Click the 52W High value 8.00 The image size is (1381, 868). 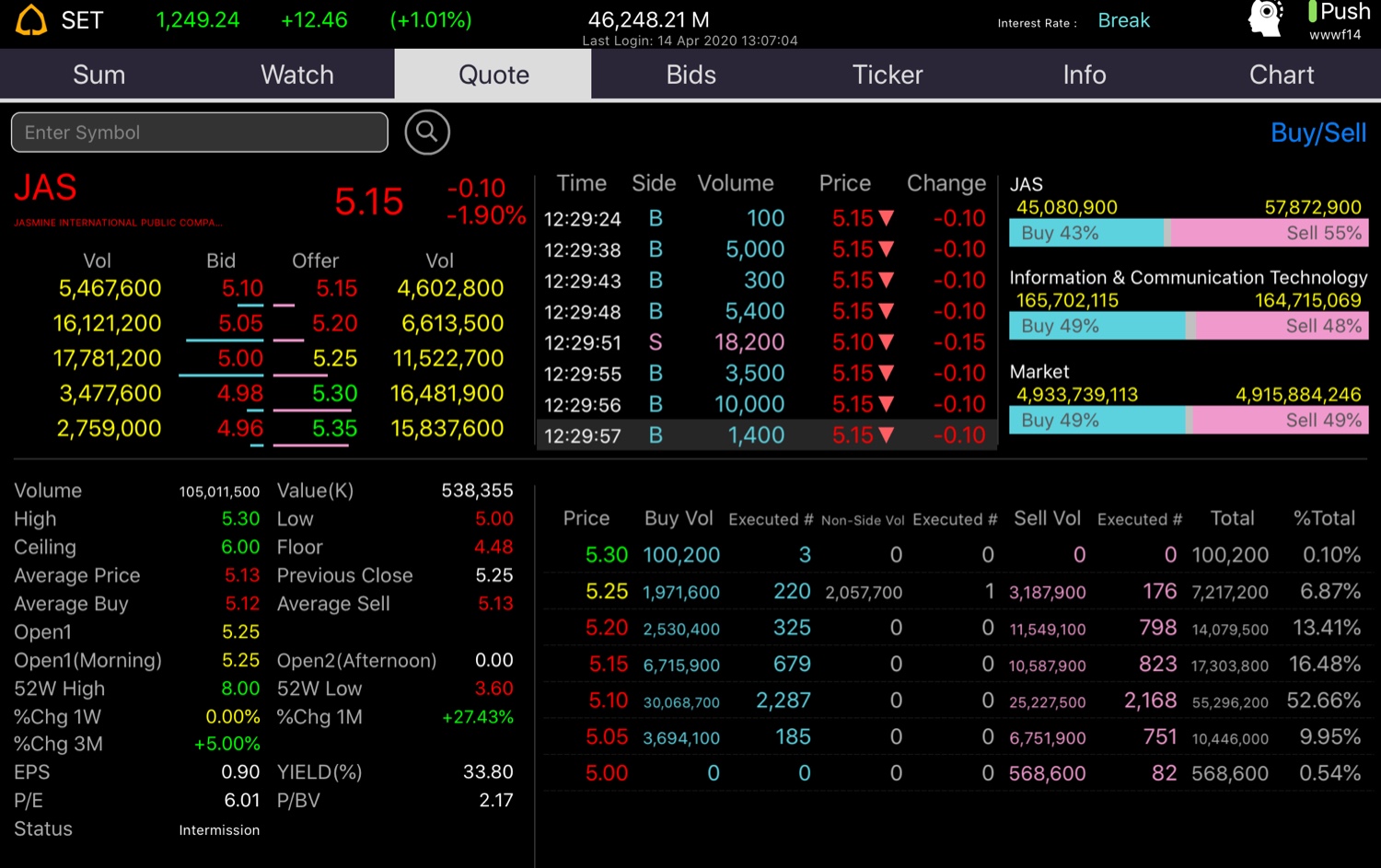pyautogui.click(x=240, y=689)
